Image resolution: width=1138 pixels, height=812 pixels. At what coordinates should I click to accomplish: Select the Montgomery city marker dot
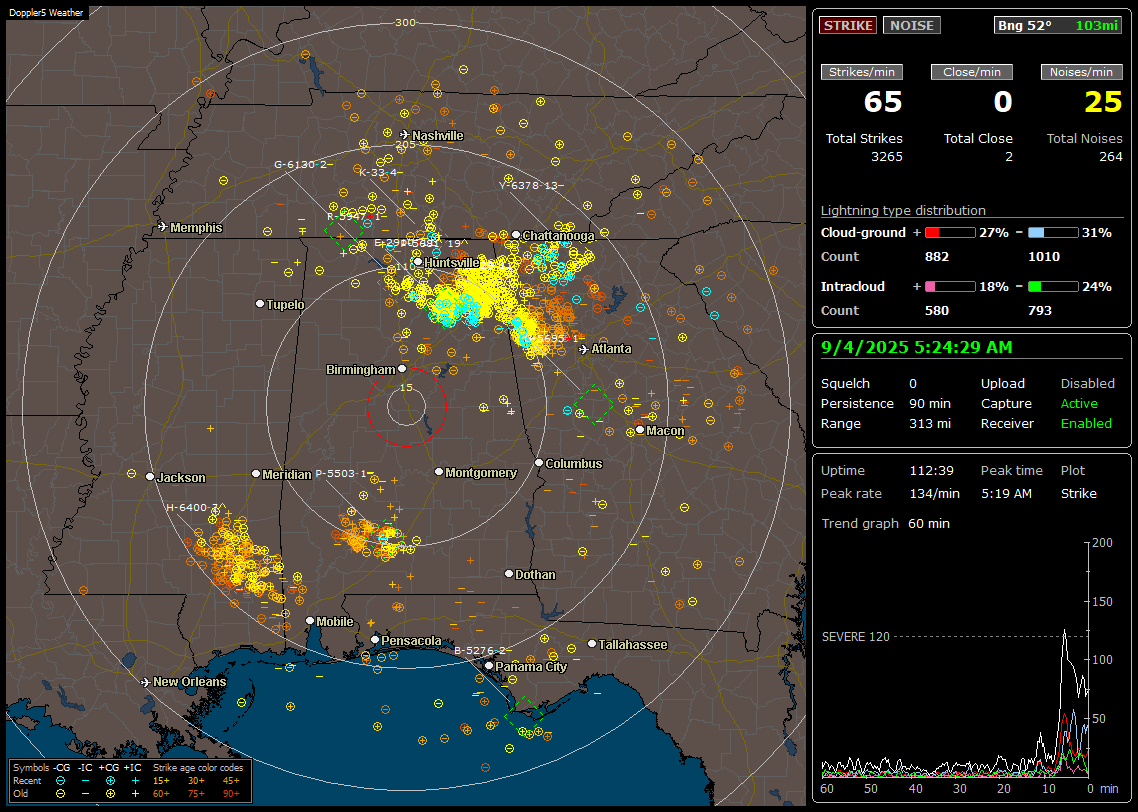point(439,472)
